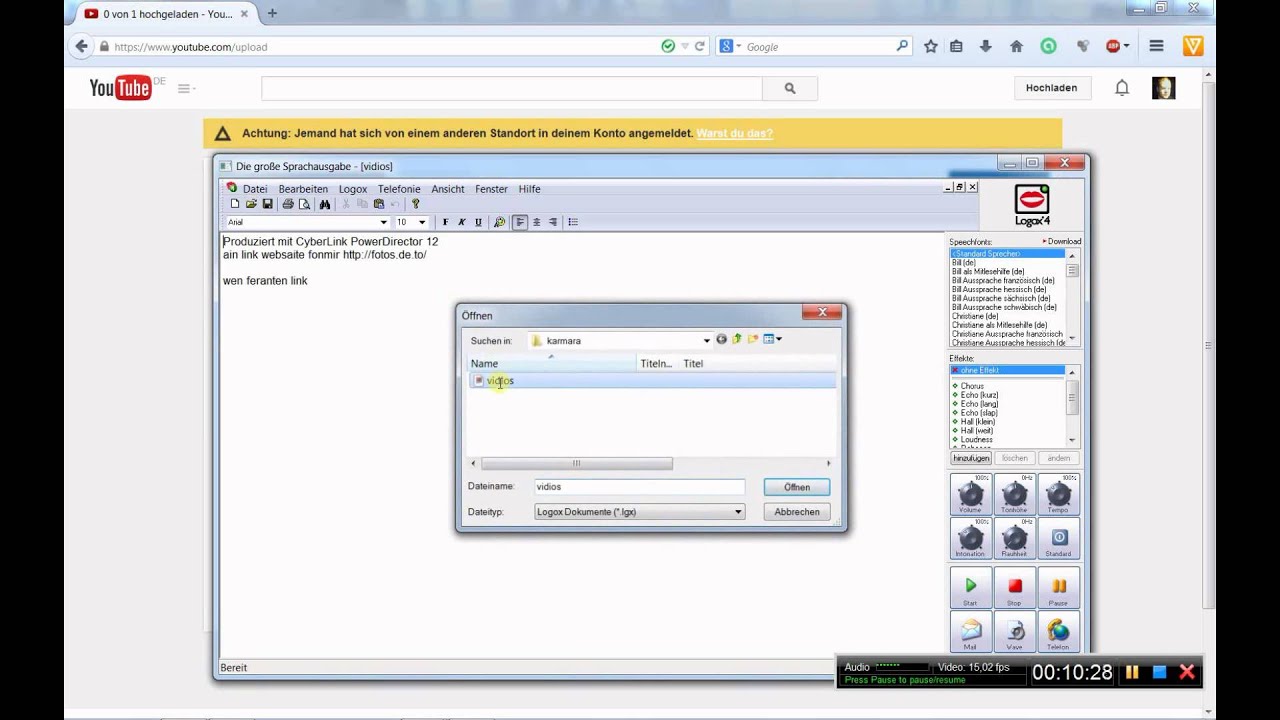Image resolution: width=1280 pixels, height=720 pixels.
Task: Click the question mark help icon
Action: click(416, 204)
